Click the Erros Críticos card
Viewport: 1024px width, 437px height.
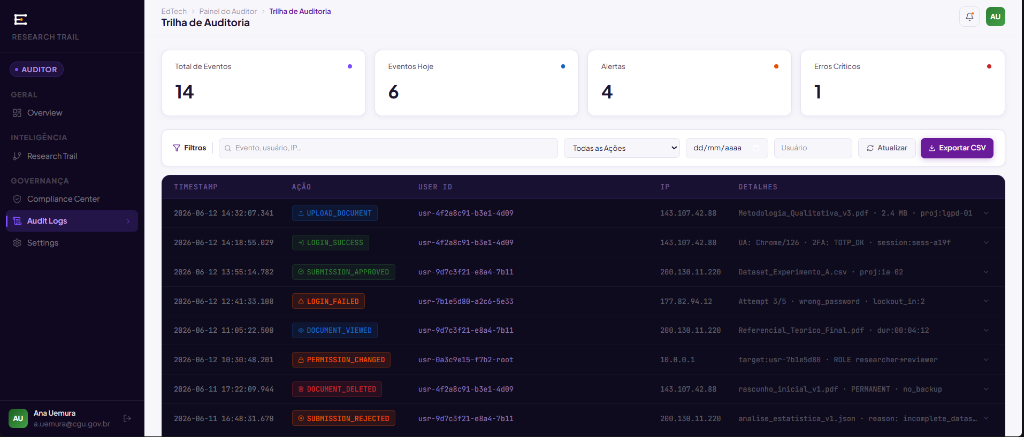click(x=903, y=83)
